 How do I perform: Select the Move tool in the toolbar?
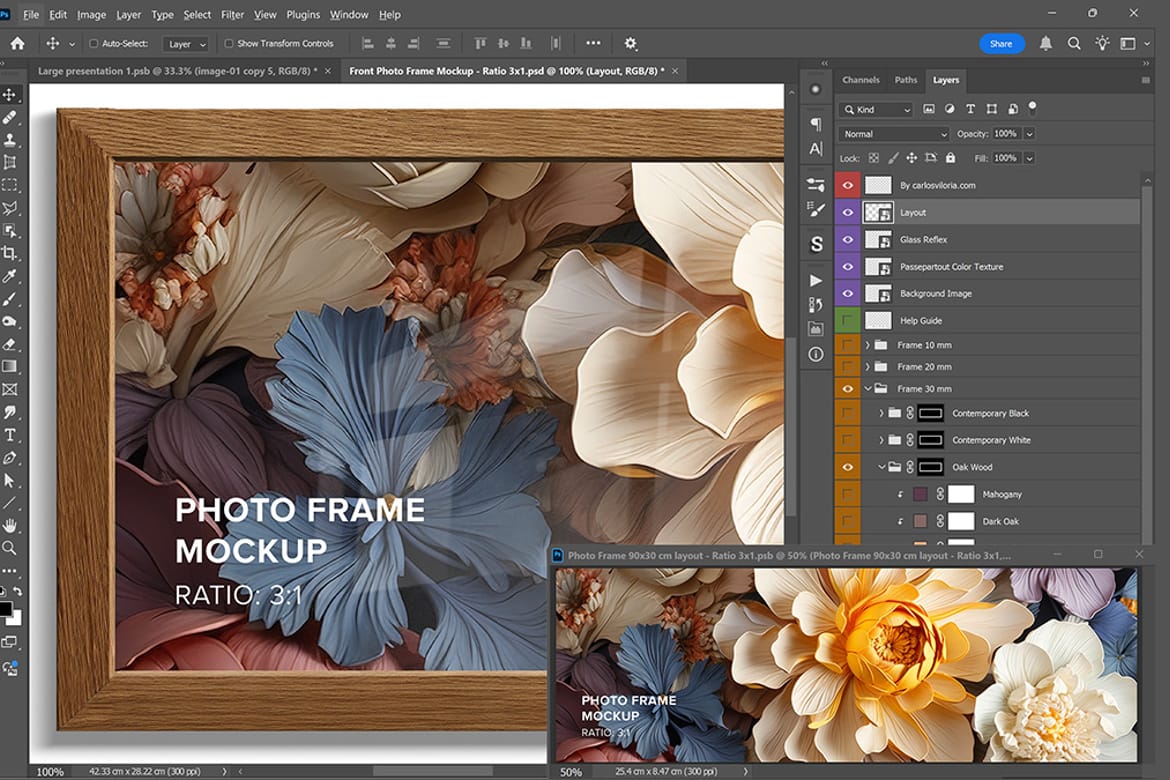[x=10, y=95]
